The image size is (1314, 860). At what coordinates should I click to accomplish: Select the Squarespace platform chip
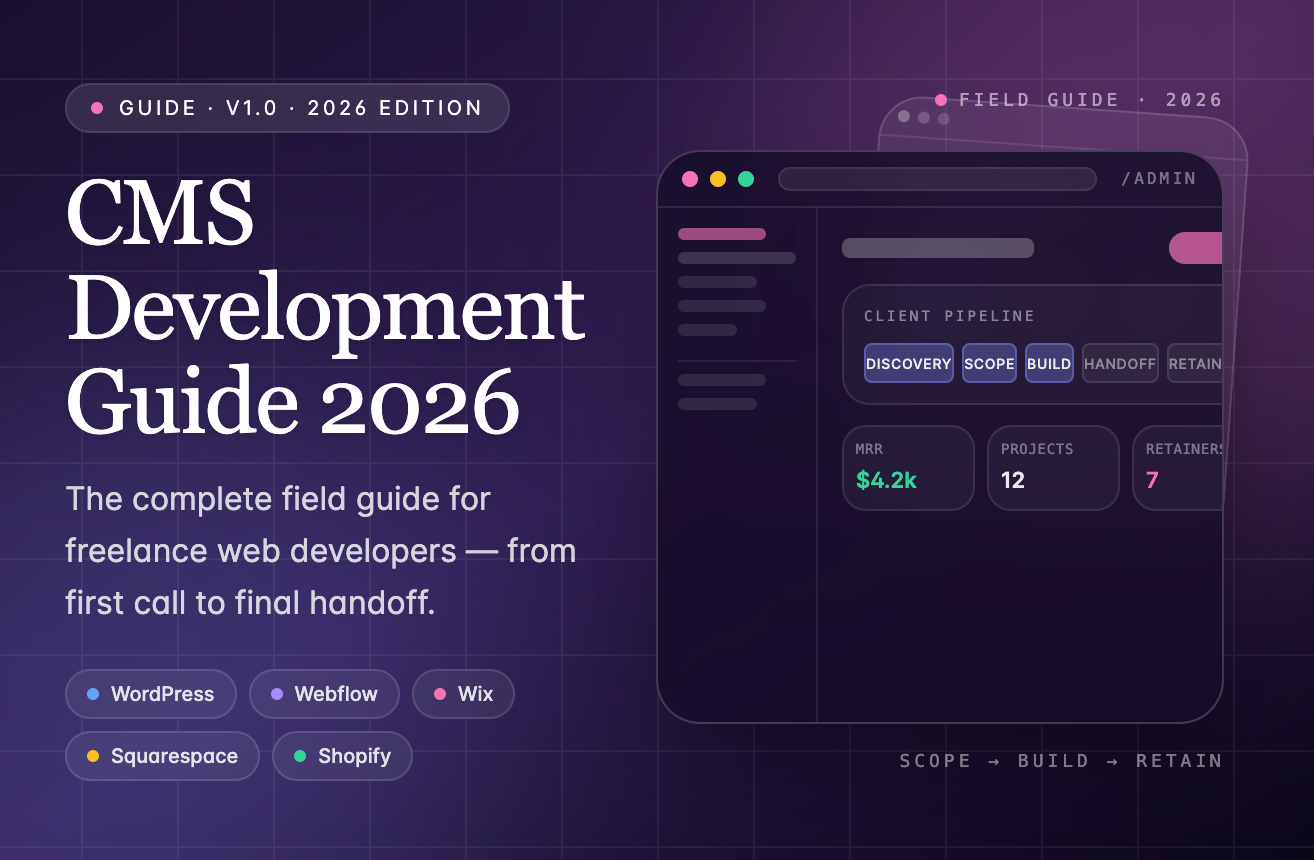pos(162,756)
